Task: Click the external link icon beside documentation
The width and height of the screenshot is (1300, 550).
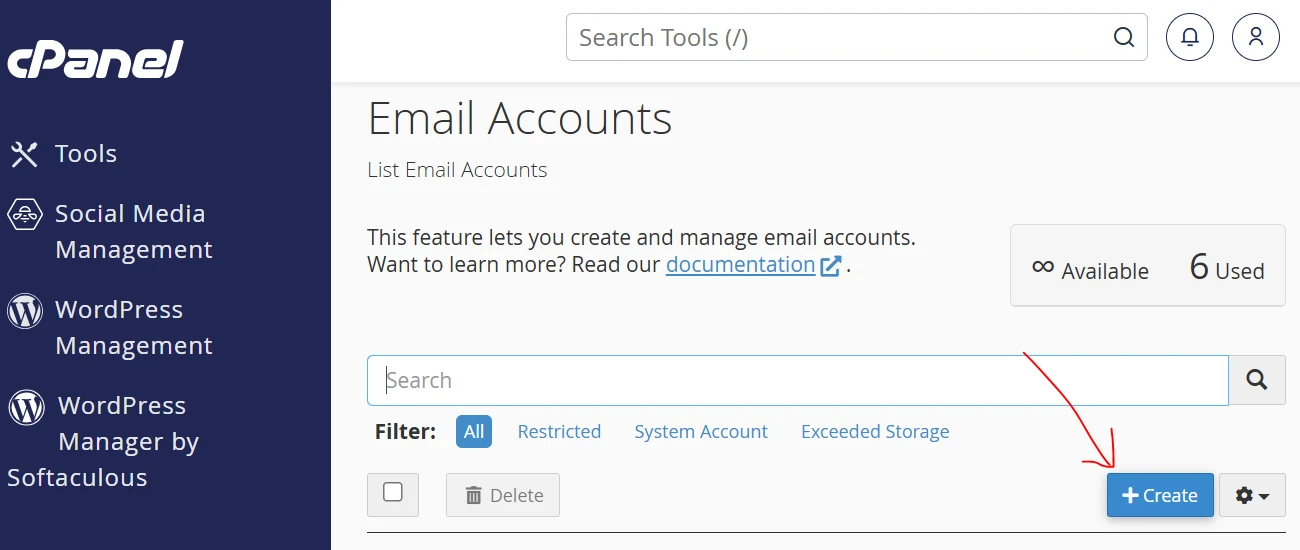Action: (831, 266)
